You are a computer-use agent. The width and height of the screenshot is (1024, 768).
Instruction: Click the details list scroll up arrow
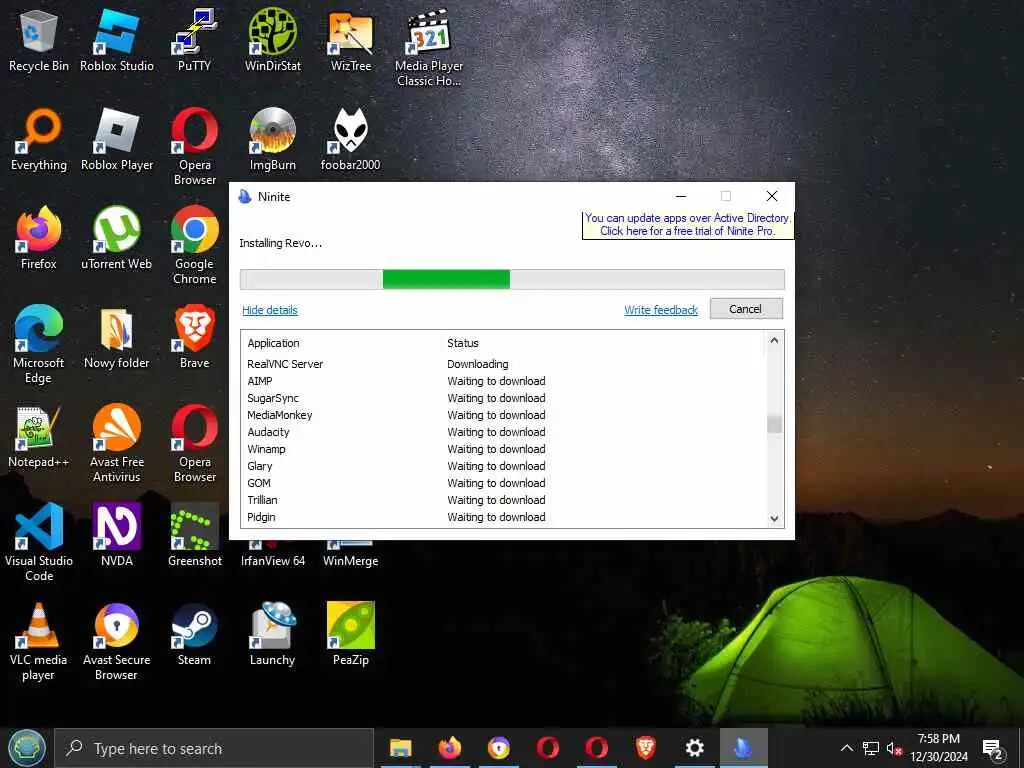(x=774, y=340)
